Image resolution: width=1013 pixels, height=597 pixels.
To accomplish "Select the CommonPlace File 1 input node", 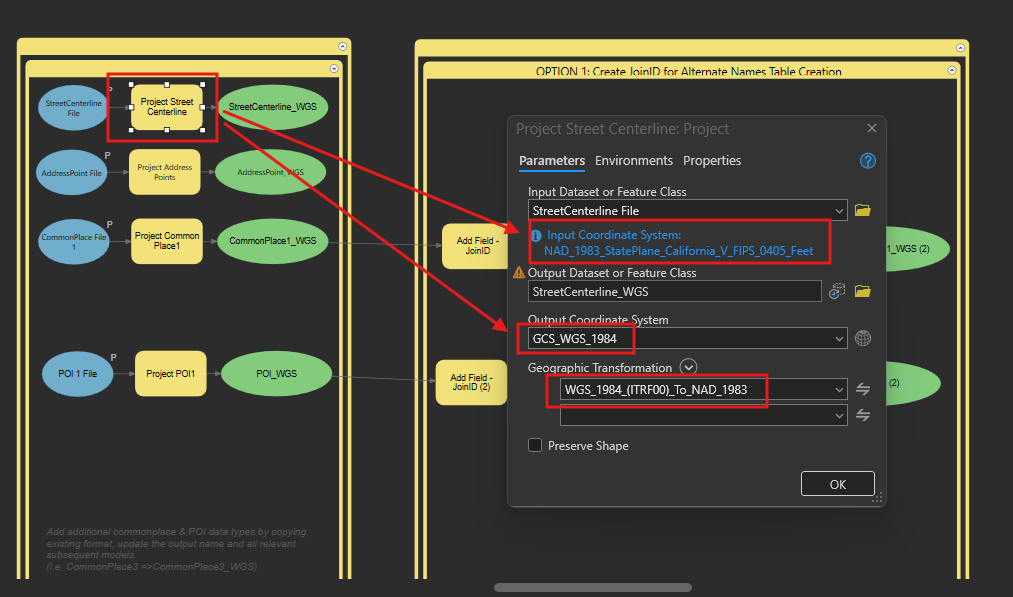I will (x=74, y=242).
